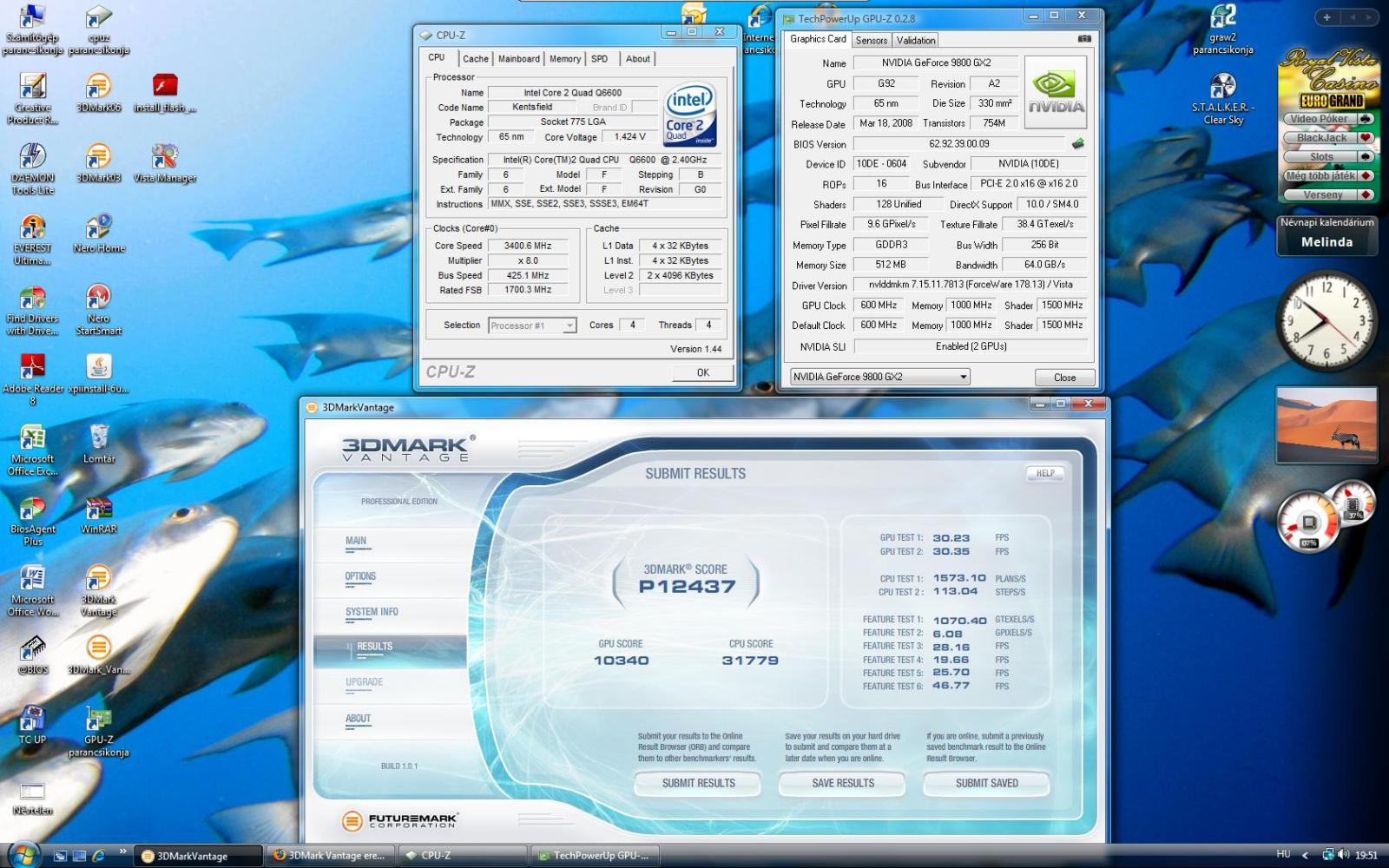Open the volume tray icon
The width and height of the screenshot is (1389, 868).
tap(1344, 855)
